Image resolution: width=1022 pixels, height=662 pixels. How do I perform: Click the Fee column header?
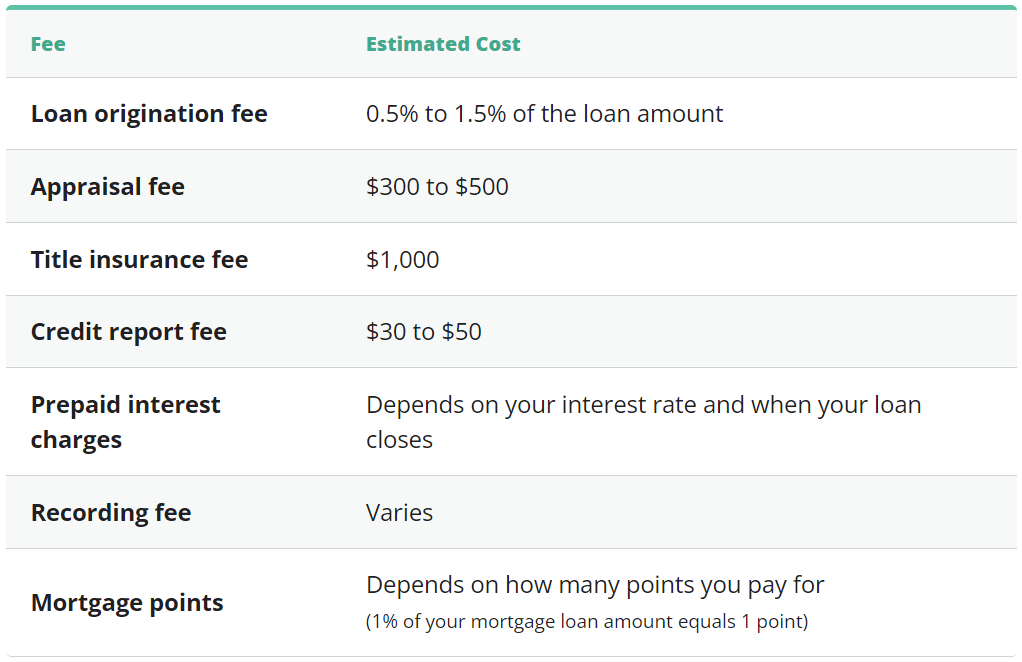(48, 44)
